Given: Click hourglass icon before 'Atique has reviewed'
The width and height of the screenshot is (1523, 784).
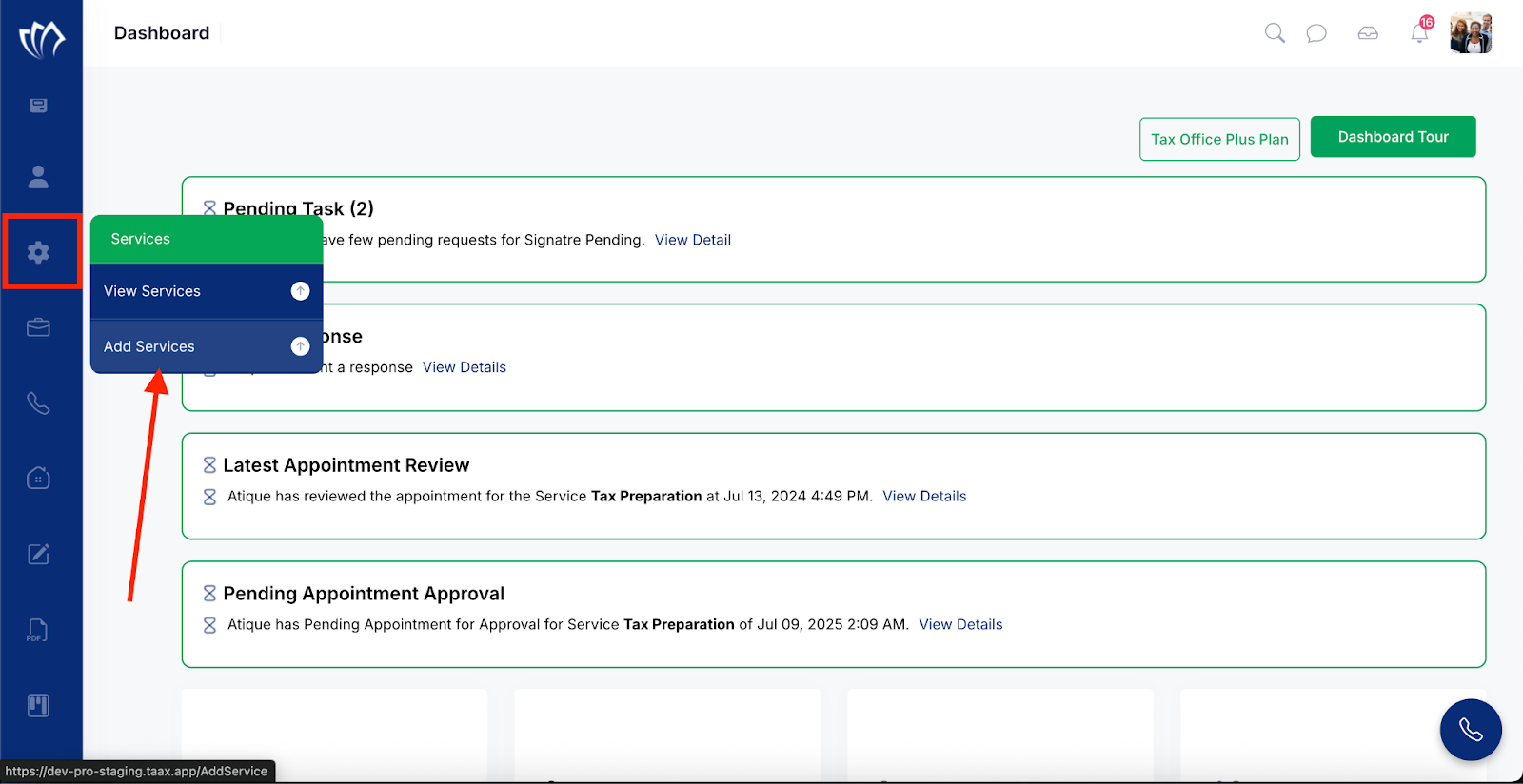Looking at the screenshot, I should [x=209, y=497].
